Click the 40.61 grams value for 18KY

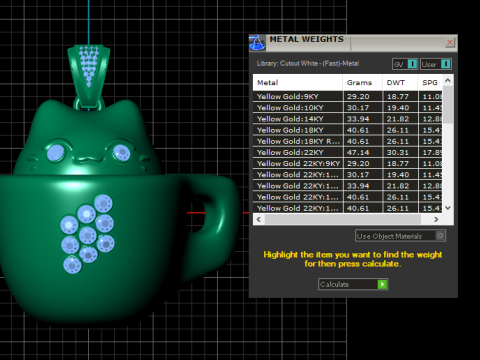[358, 130]
